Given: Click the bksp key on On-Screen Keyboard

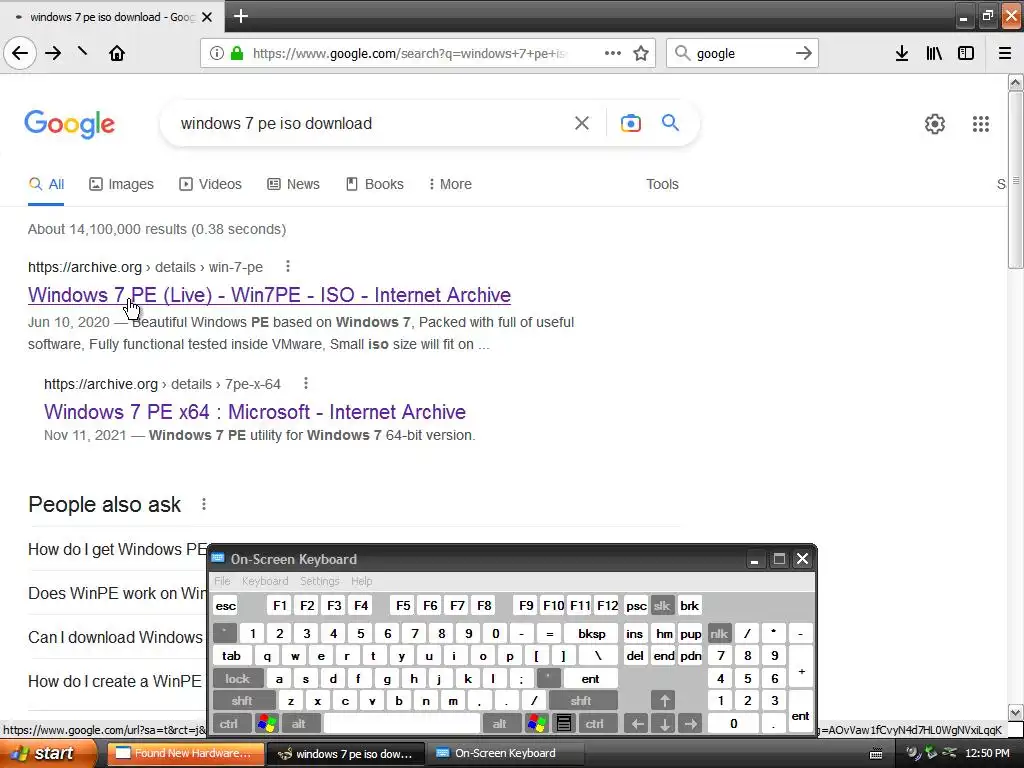Looking at the screenshot, I should click(591, 633).
